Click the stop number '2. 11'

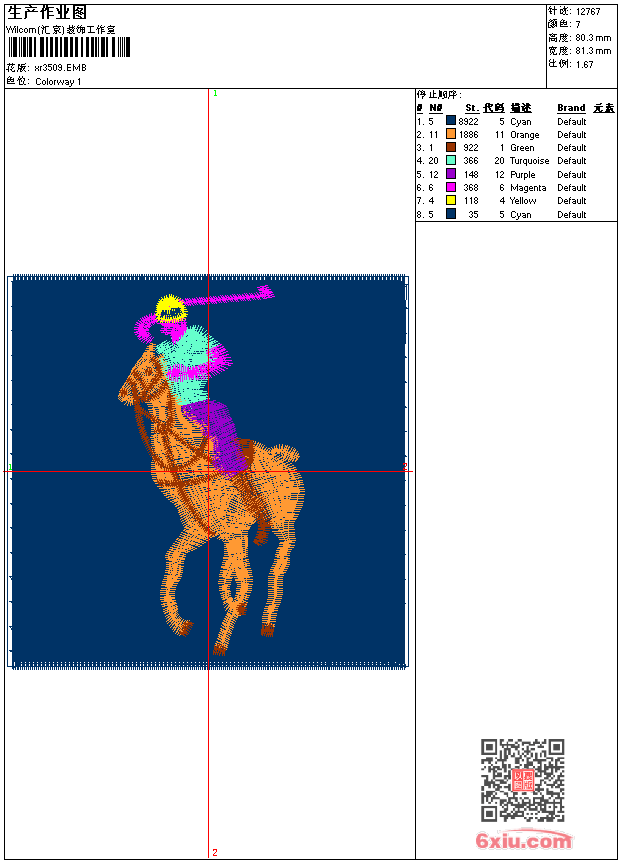(x=427, y=135)
